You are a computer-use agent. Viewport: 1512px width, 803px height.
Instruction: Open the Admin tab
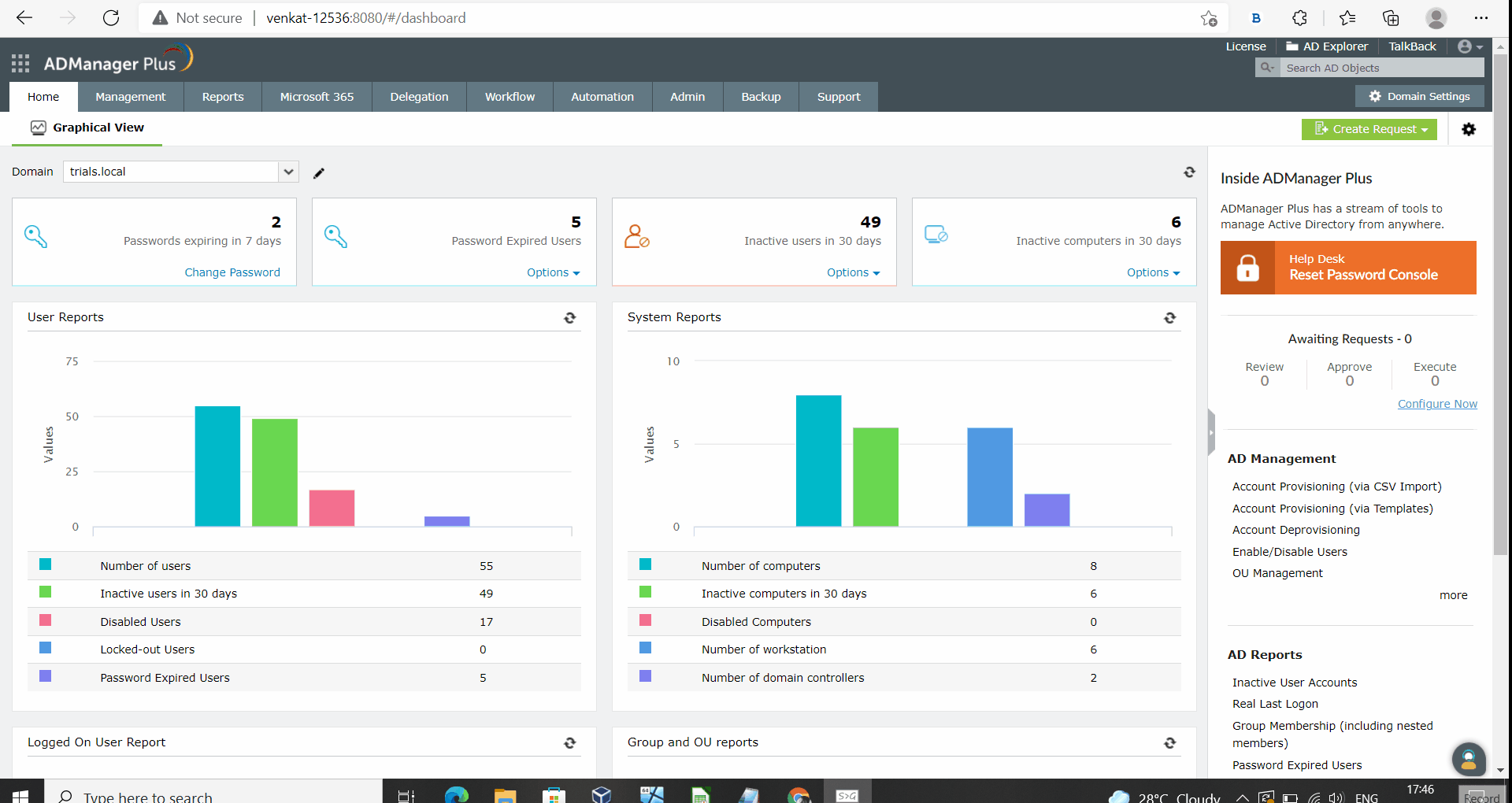(x=687, y=97)
